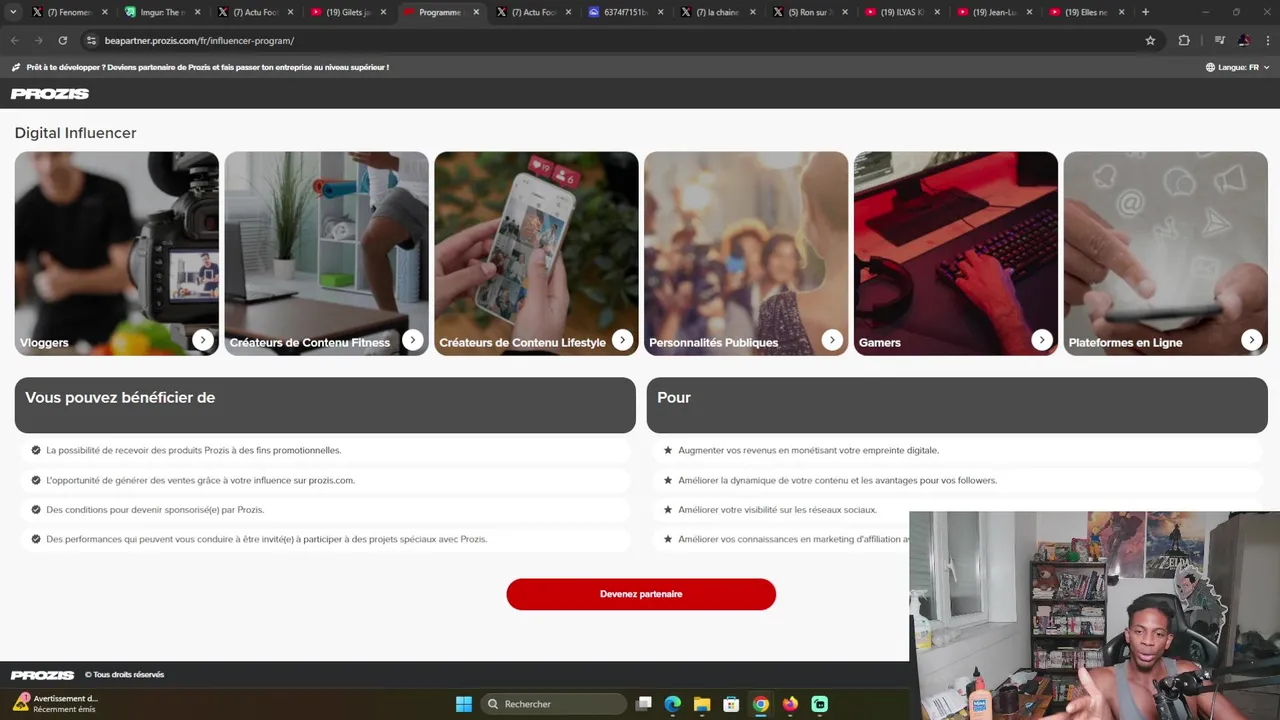Screen dimensions: 1280x720
Task: Click the Rechercher taskbar search box
Action: click(554, 704)
